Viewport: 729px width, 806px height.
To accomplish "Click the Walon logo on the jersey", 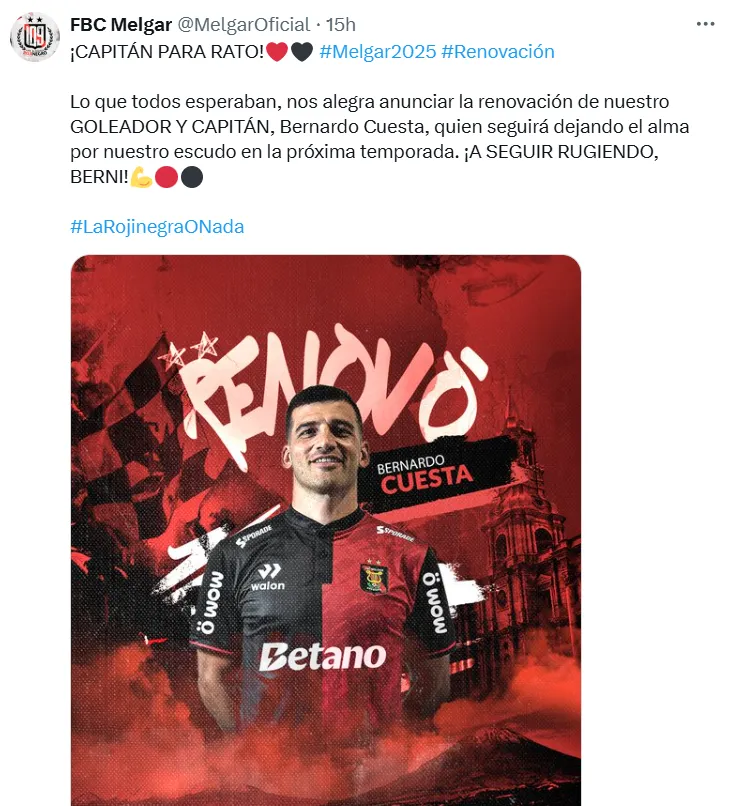I will 268,577.
